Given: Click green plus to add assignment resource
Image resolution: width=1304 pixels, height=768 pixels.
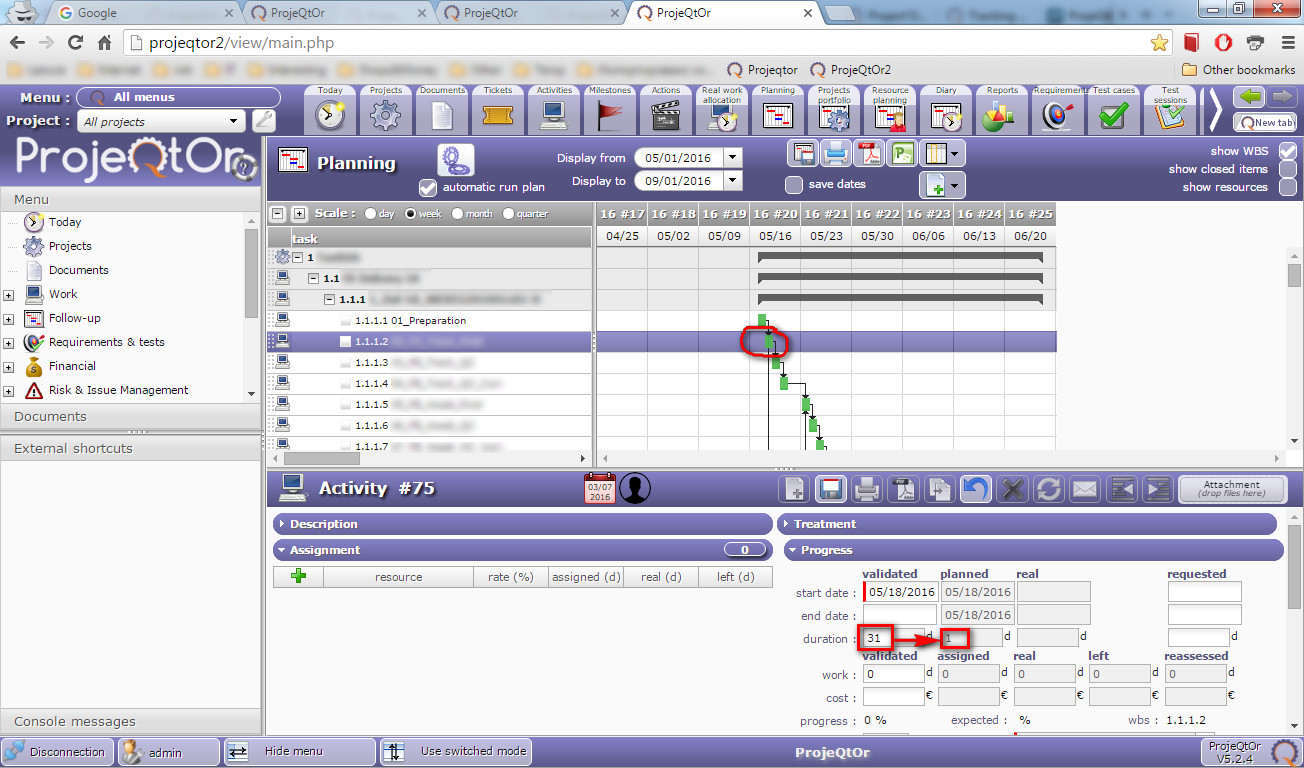Looking at the screenshot, I should point(298,576).
